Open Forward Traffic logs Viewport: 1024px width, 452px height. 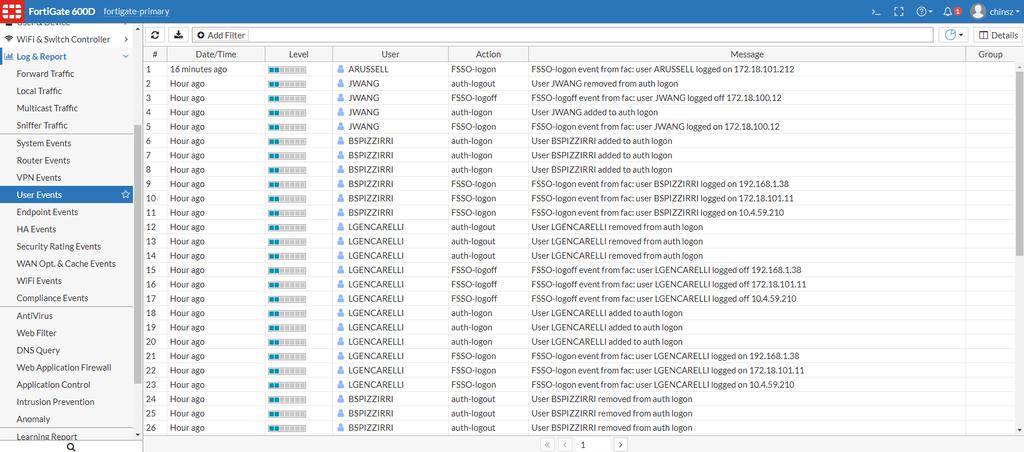[x=45, y=74]
